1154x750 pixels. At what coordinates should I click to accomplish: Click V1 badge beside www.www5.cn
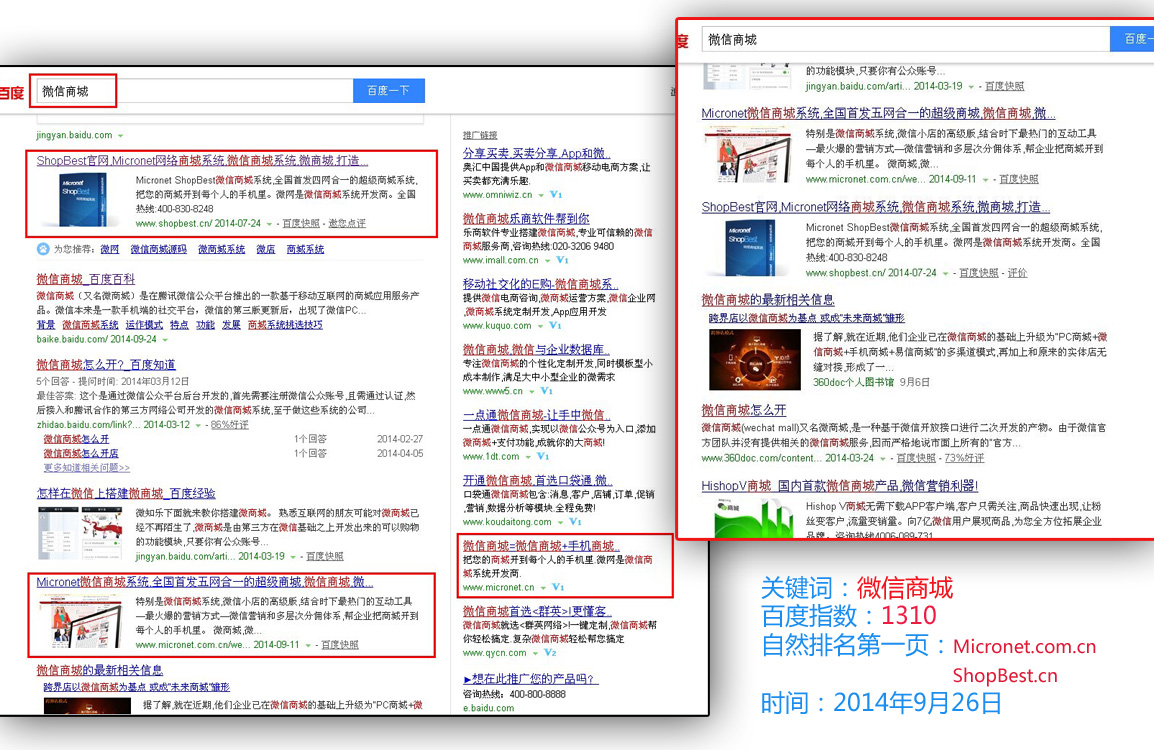(546, 392)
